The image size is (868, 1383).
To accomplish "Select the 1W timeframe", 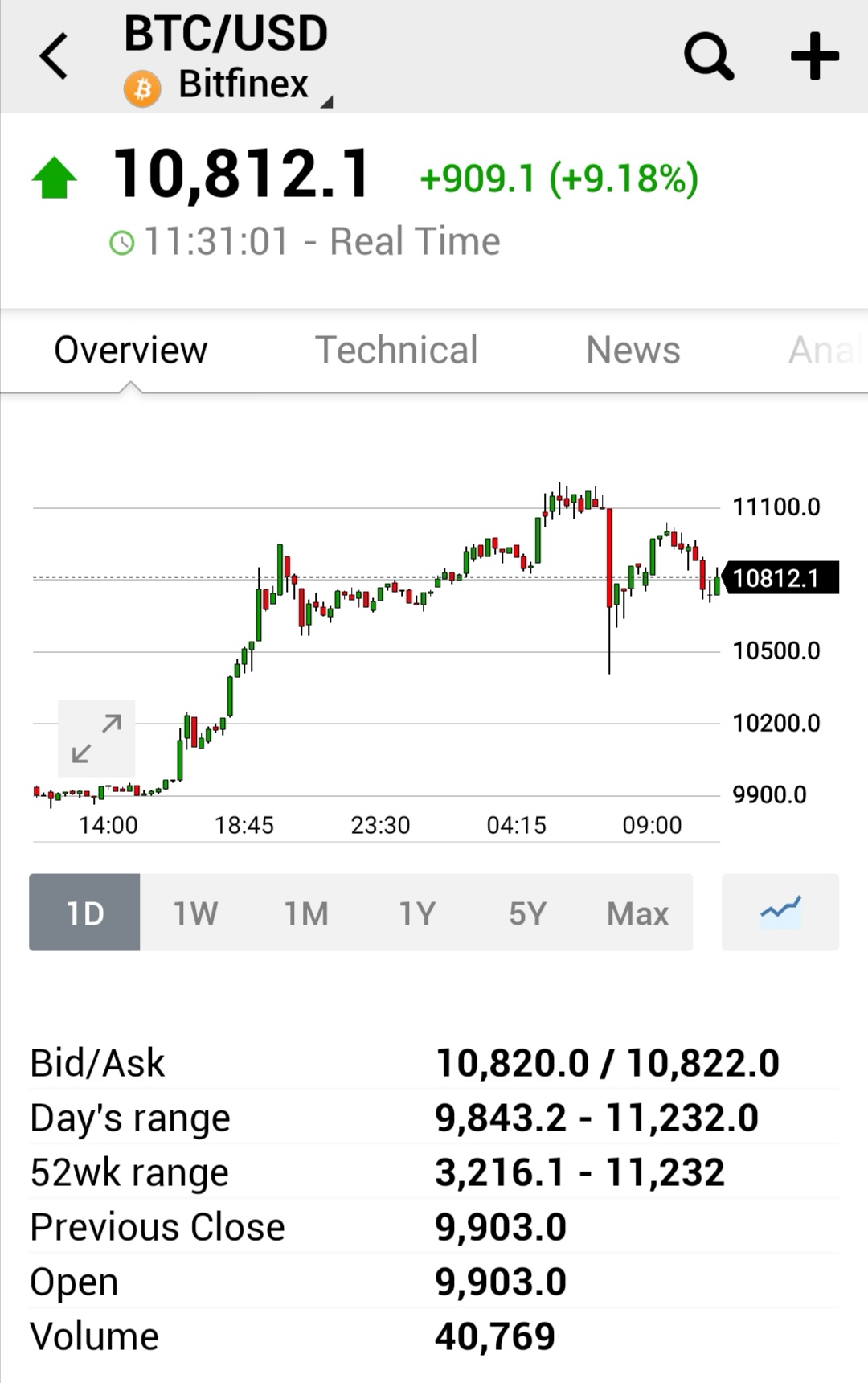I will point(195,912).
